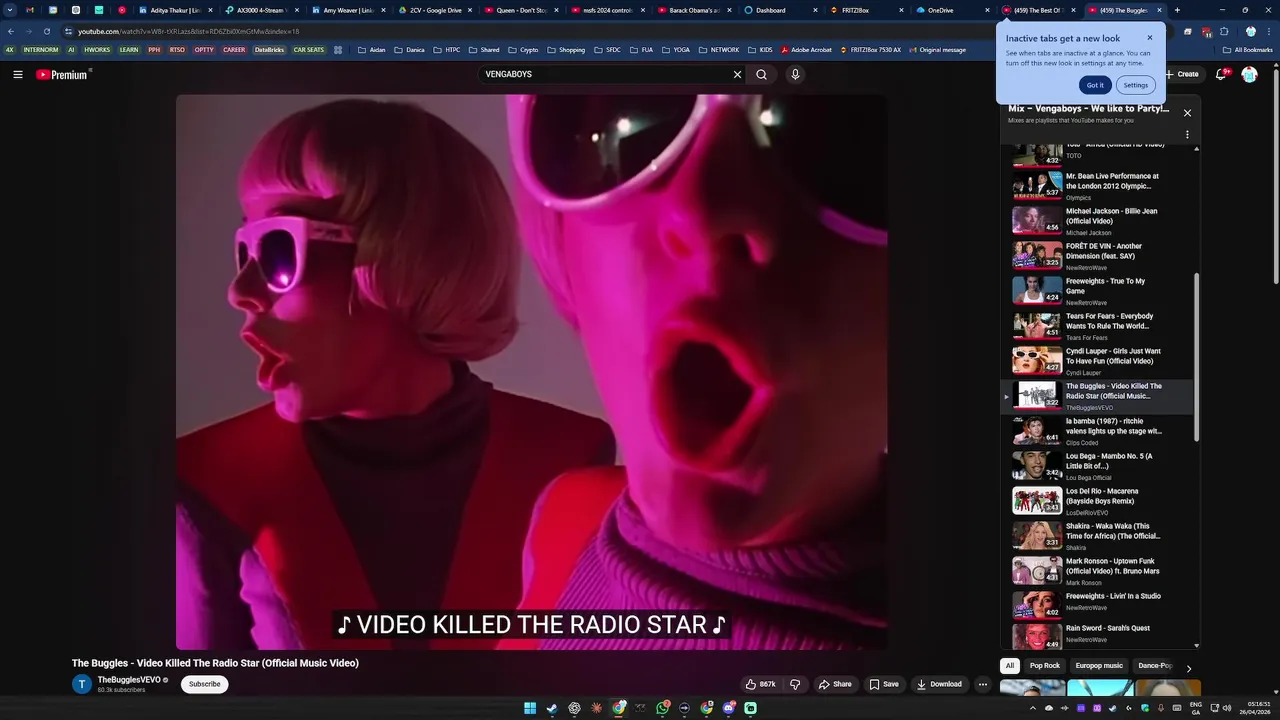The height and width of the screenshot is (720, 1280).
Task: Select the Europop music filter chip
Action: pyautogui.click(x=1099, y=665)
